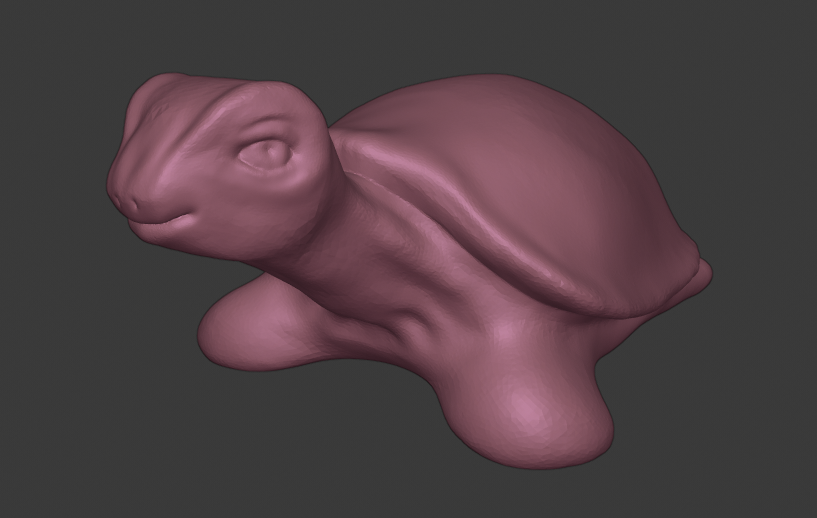The image size is (817, 518).
Task: Click the turtle's mouth line
Action: click(160, 220)
